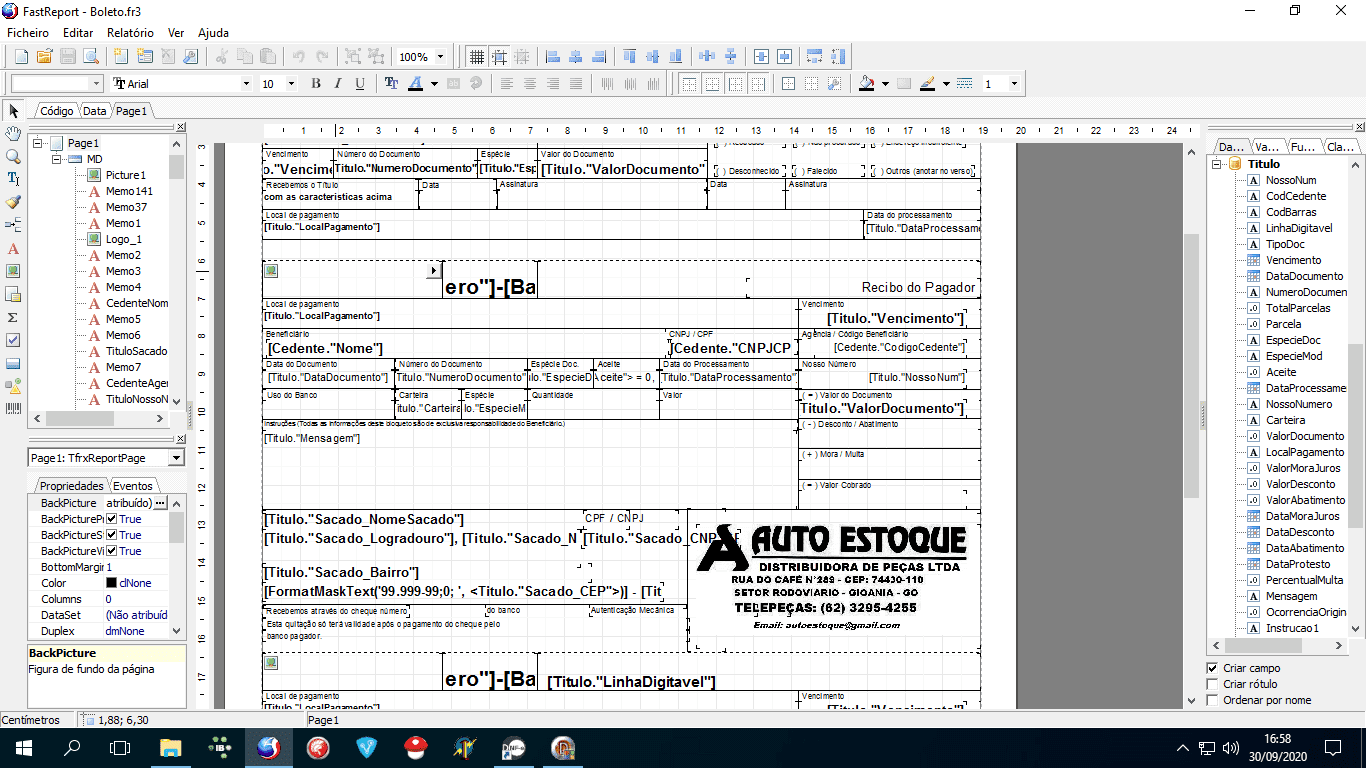
Task: Select the Hand tool in left toolbar
Action: pos(13,134)
